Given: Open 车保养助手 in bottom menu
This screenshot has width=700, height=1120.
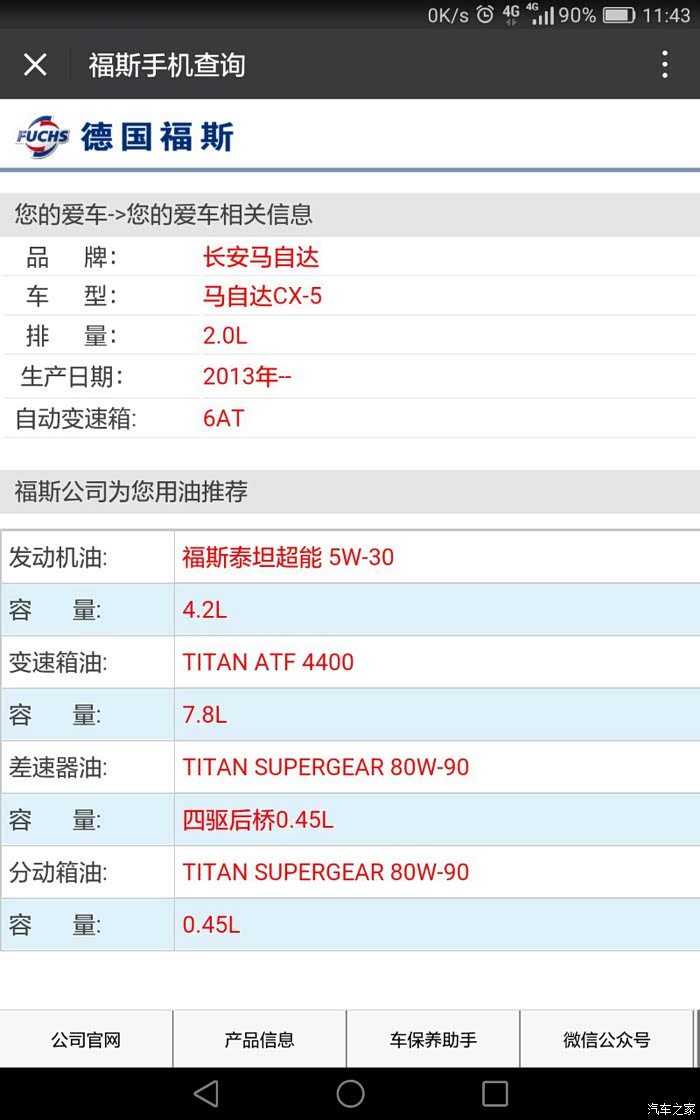Looking at the screenshot, I should 433,1039.
